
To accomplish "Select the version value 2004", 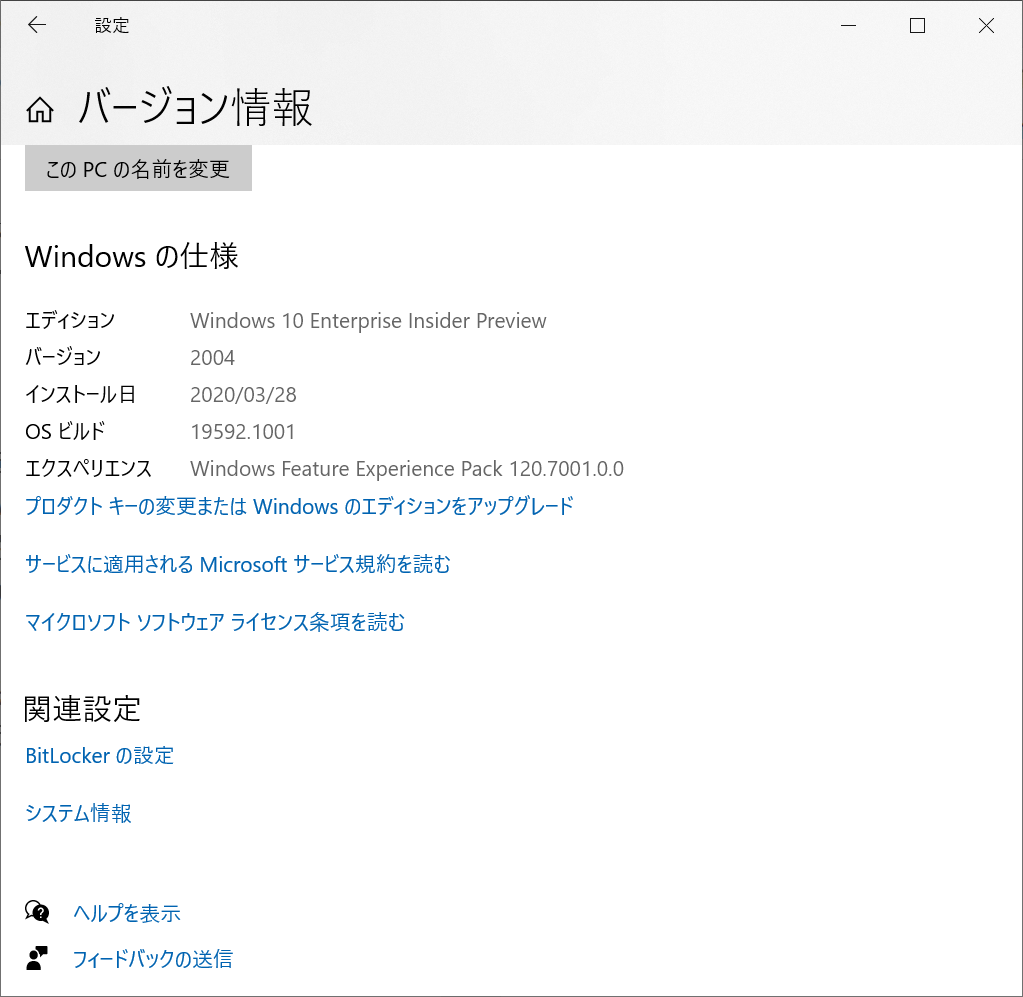I will click(212, 358).
